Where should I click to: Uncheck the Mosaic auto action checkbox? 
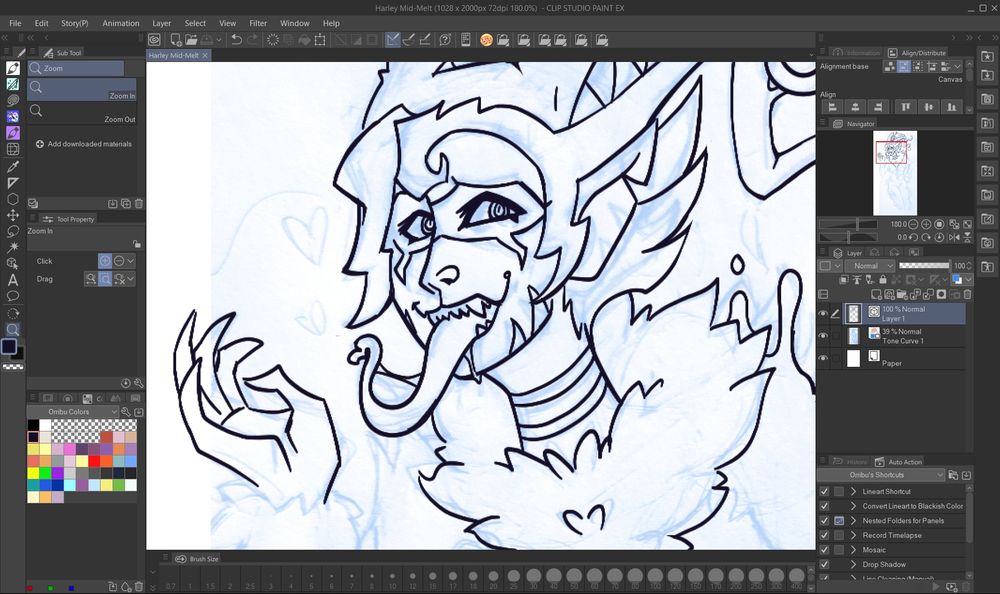824,550
